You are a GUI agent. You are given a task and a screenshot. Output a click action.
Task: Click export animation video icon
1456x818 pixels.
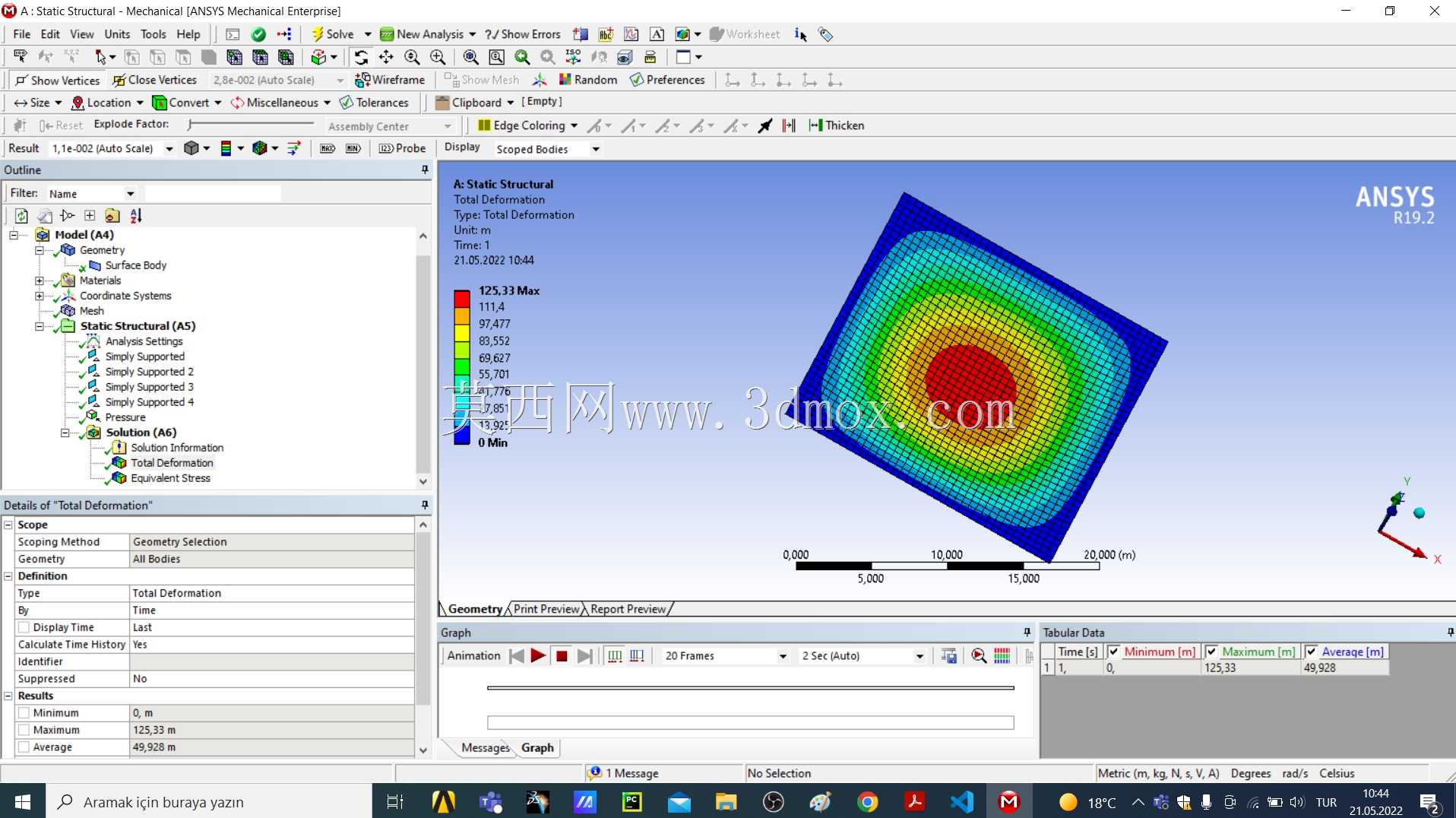[948, 656]
